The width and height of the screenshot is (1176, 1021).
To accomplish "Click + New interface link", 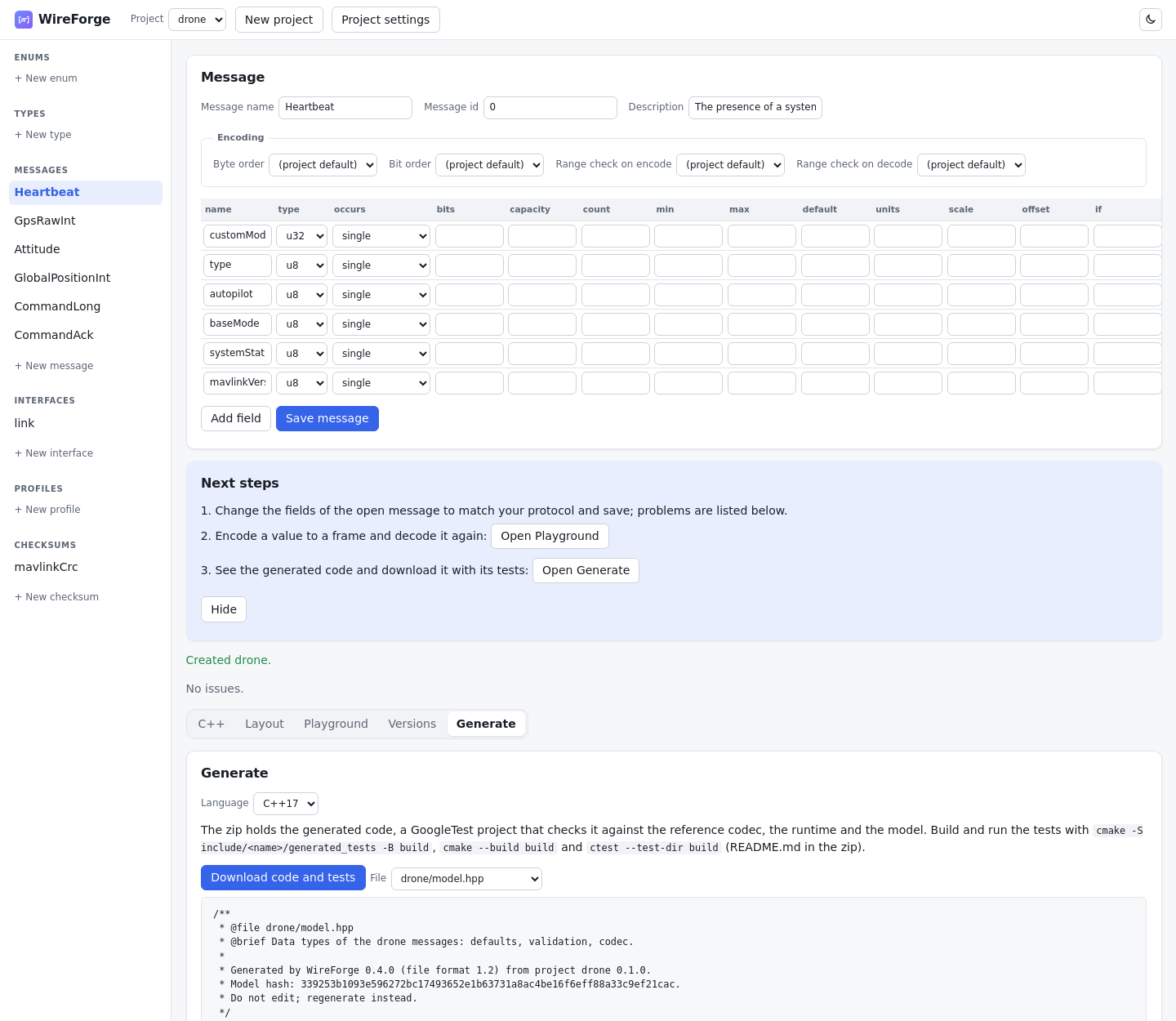I will tap(54, 453).
